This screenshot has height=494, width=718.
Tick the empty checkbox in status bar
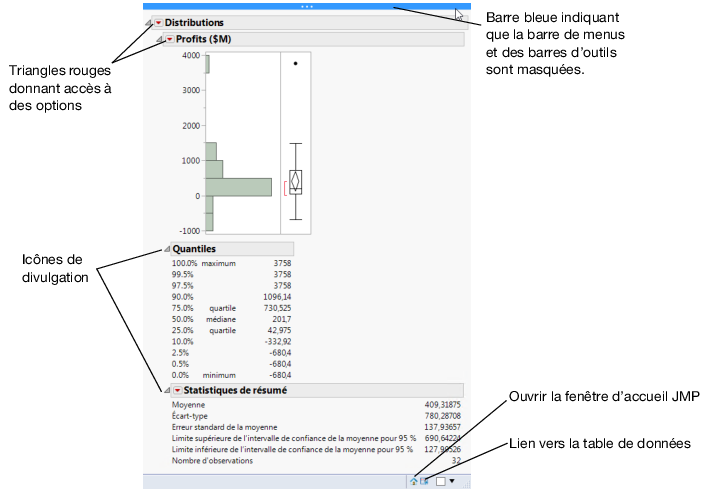pyautogui.click(x=441, y=481)
